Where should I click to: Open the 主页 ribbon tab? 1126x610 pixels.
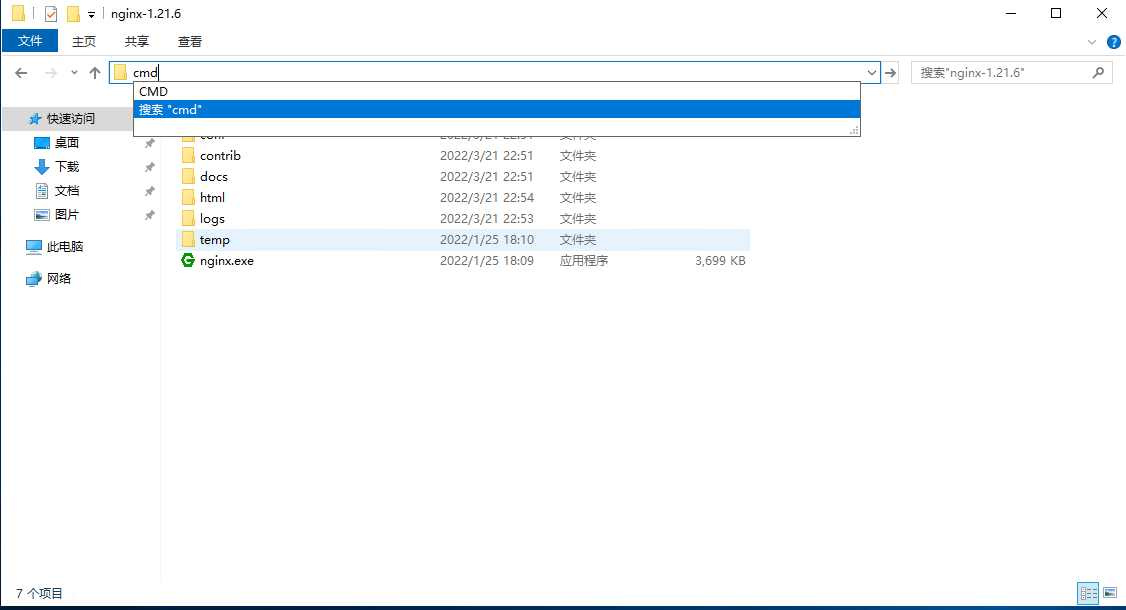84,41
